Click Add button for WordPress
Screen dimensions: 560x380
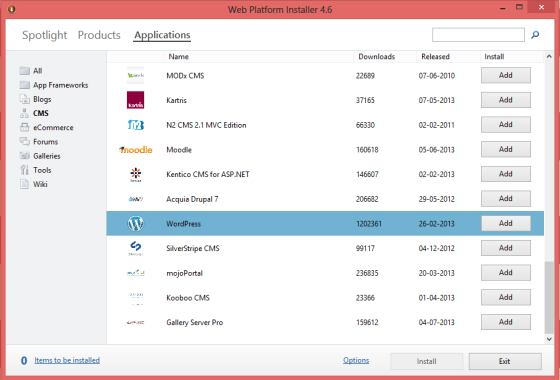tap(506, 223)
